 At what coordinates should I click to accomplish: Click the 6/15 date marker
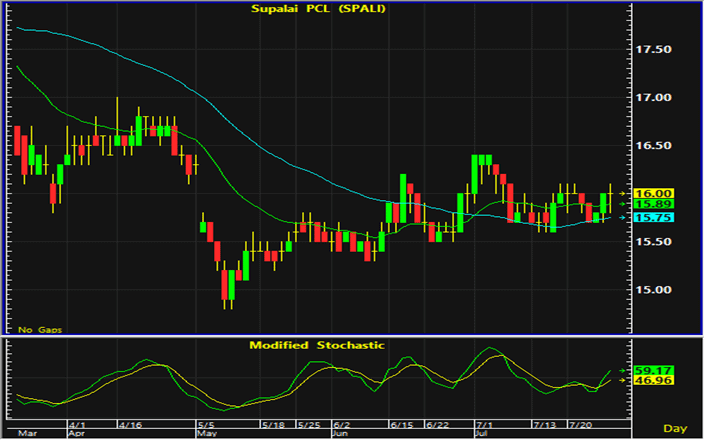(x=401, y=425)
